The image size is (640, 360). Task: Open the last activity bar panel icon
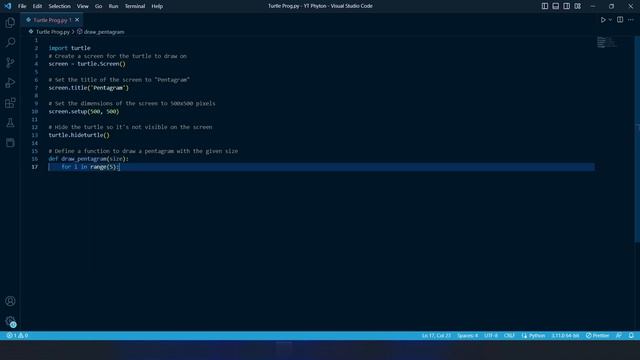[10, 142]
